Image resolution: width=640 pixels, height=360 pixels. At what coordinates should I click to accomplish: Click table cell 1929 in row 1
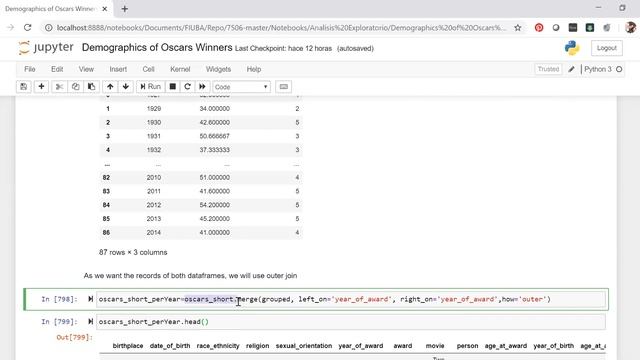[154, 109]
